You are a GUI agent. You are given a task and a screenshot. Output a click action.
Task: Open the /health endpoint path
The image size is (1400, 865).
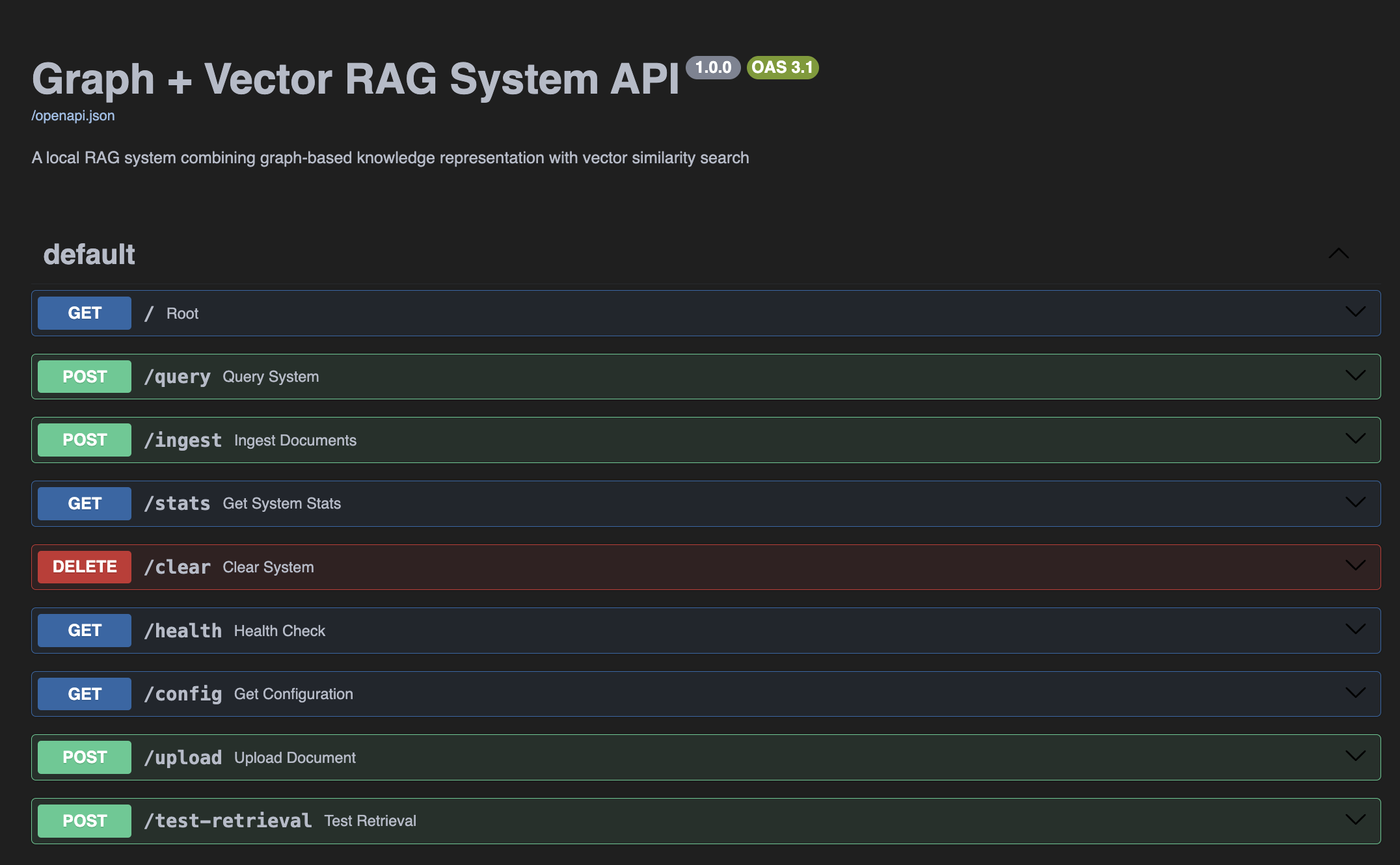183,630
